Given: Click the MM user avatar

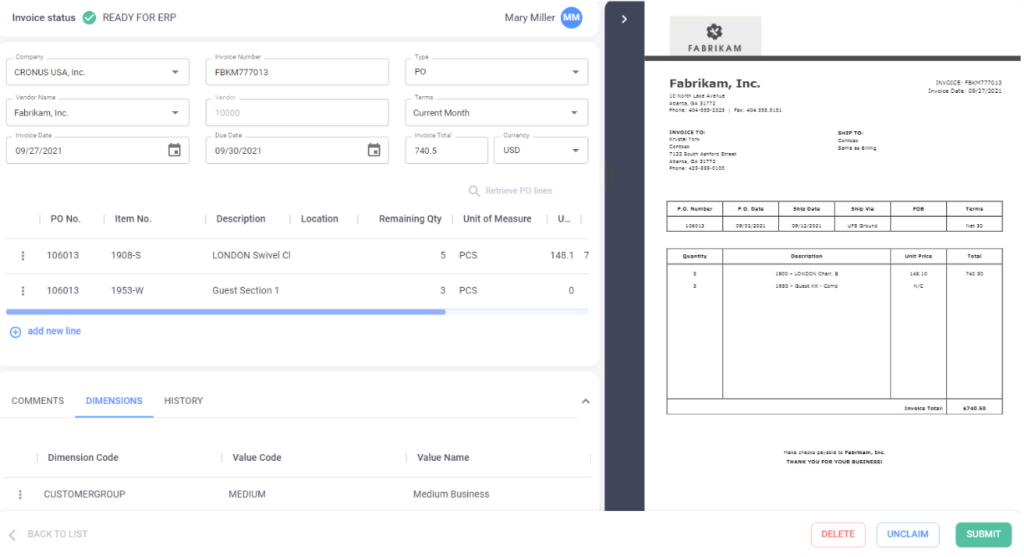Looking at the screenshot, I should coord(571,18).
